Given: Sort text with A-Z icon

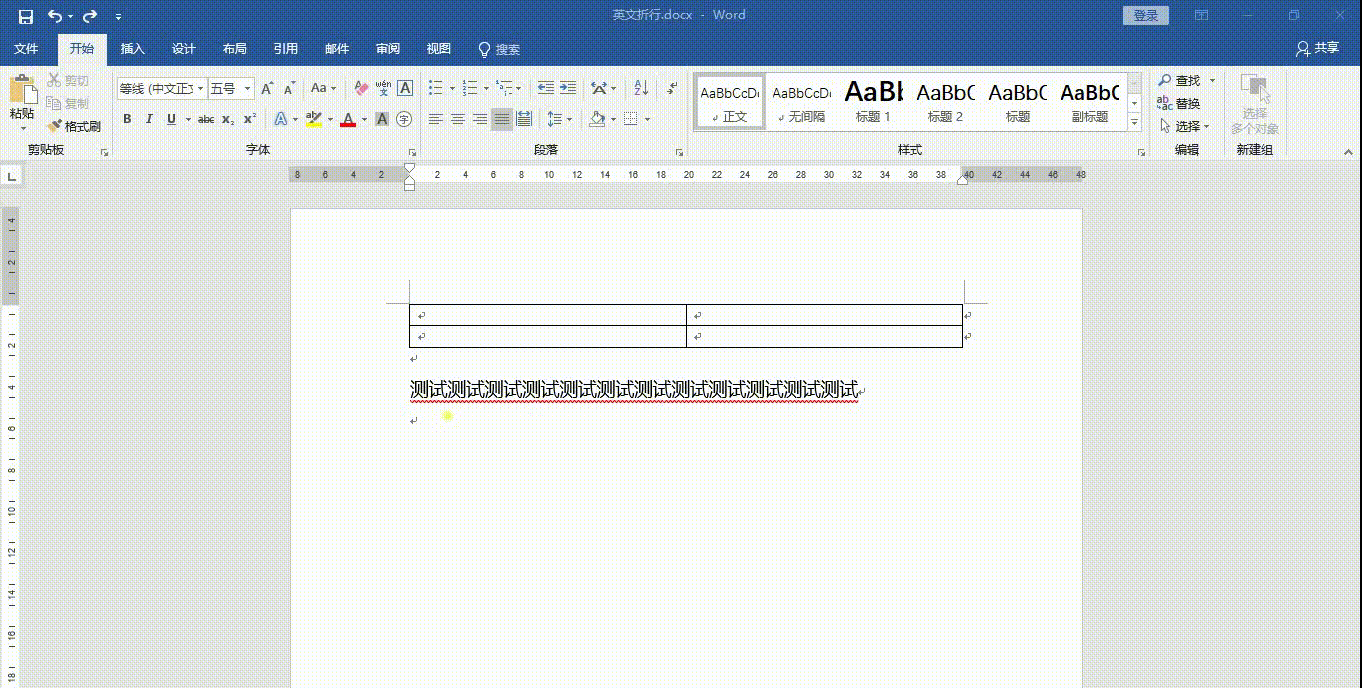Looking at the screenshot, I should [641, 89].
